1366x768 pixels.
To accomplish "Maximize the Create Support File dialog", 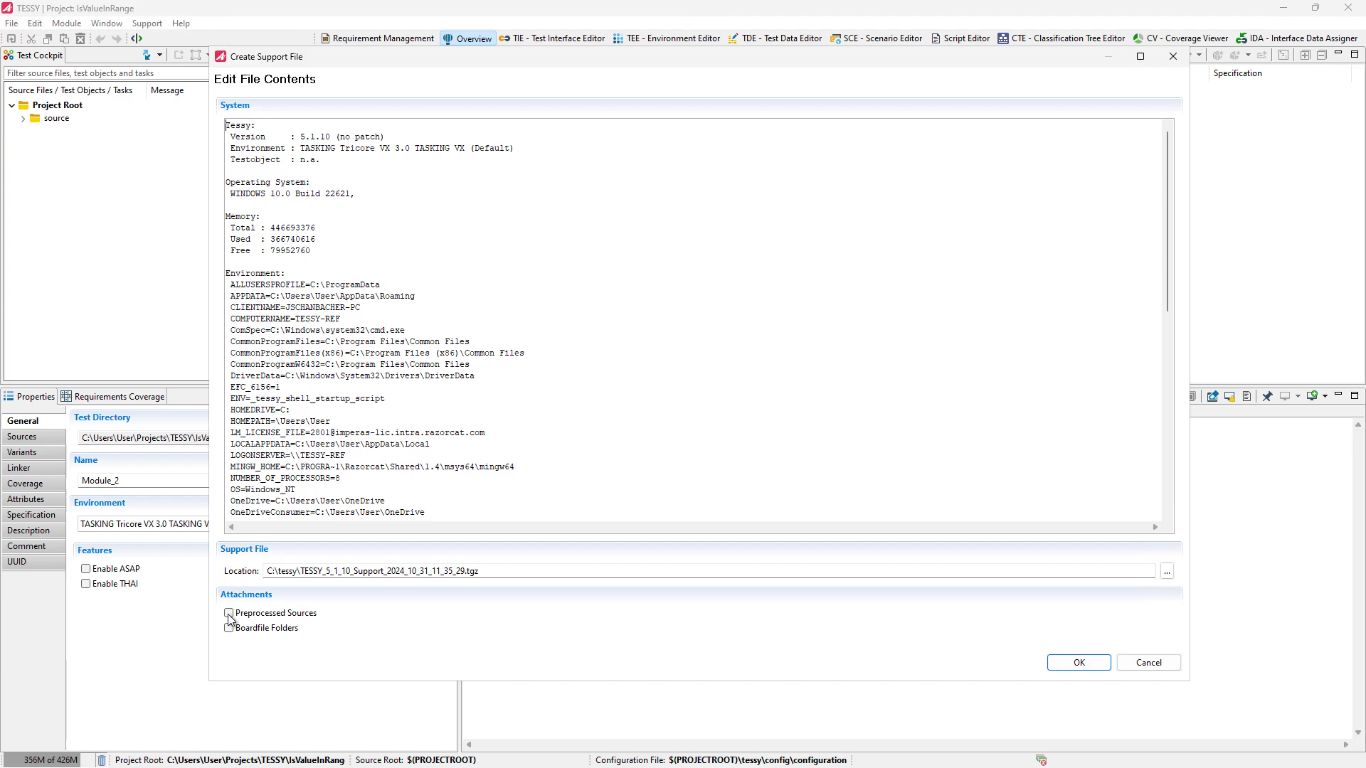I will (x=1140, y=57).
